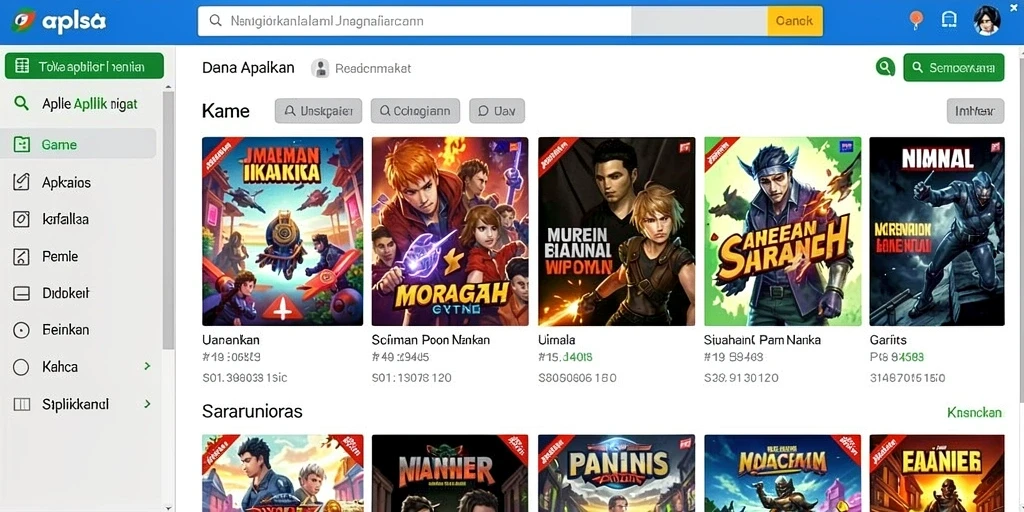Screen dimensions: 1024x512
Task: Expand the Kahca sidebar item chevron
Action: [x=147, y=366]
